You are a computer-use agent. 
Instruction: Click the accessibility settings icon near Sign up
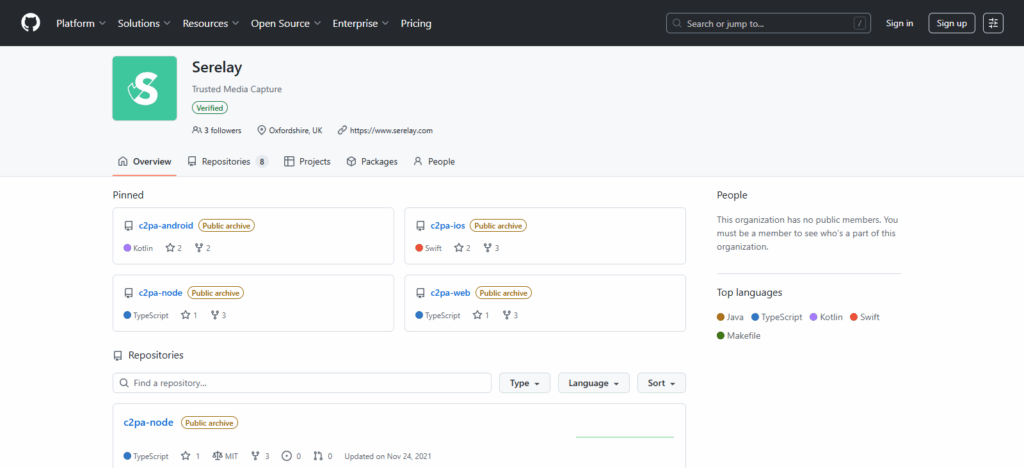pos(993,23)
